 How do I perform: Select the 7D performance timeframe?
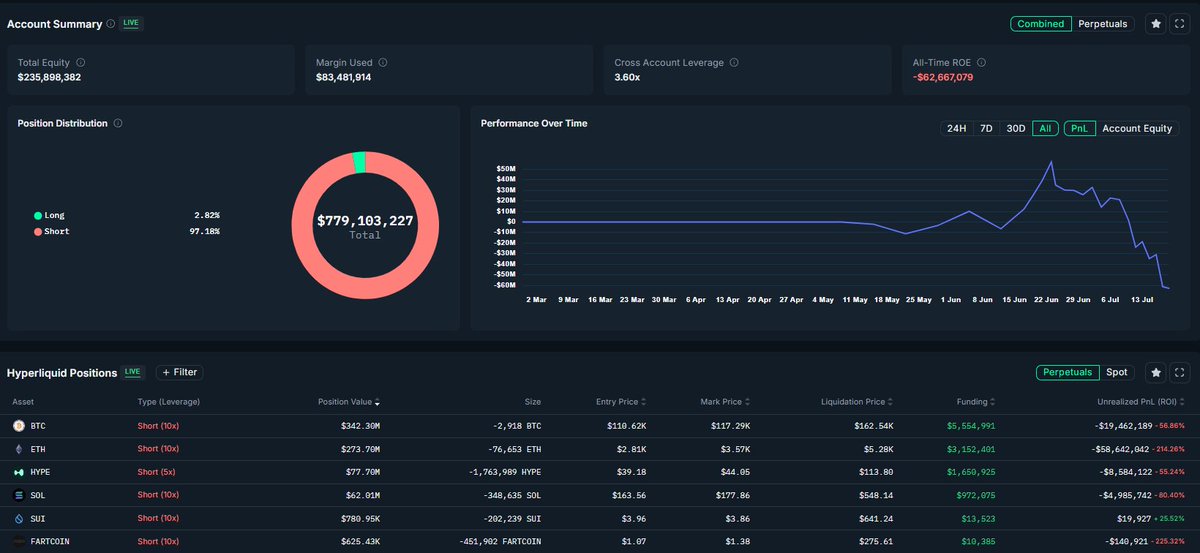(x=986, y=128)
